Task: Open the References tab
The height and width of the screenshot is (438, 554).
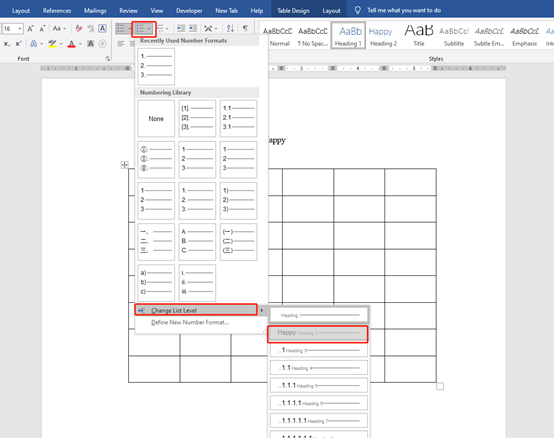Action: pyautogui.click(x=57, y=11)
